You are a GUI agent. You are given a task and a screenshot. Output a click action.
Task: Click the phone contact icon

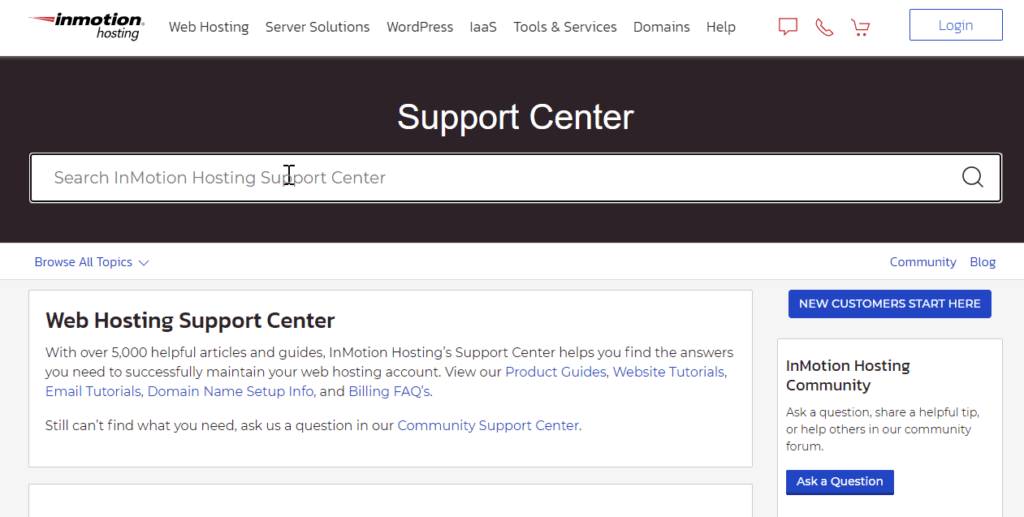tap(824, 27)
